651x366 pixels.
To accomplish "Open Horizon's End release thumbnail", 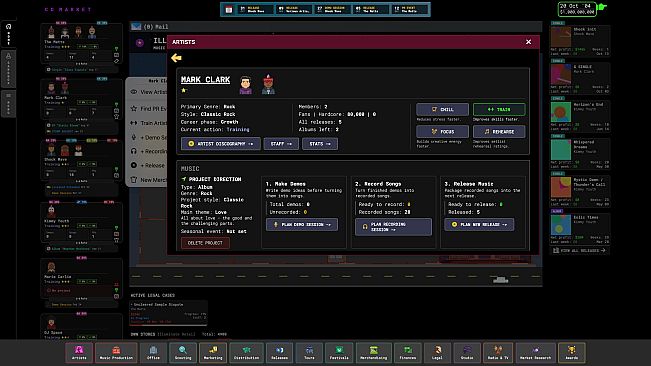I will [x=560, y=112].
